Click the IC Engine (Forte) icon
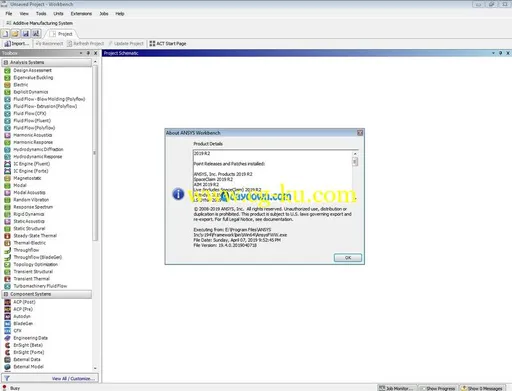The width and height of the screenshot is (512, 391). (7, 171)
